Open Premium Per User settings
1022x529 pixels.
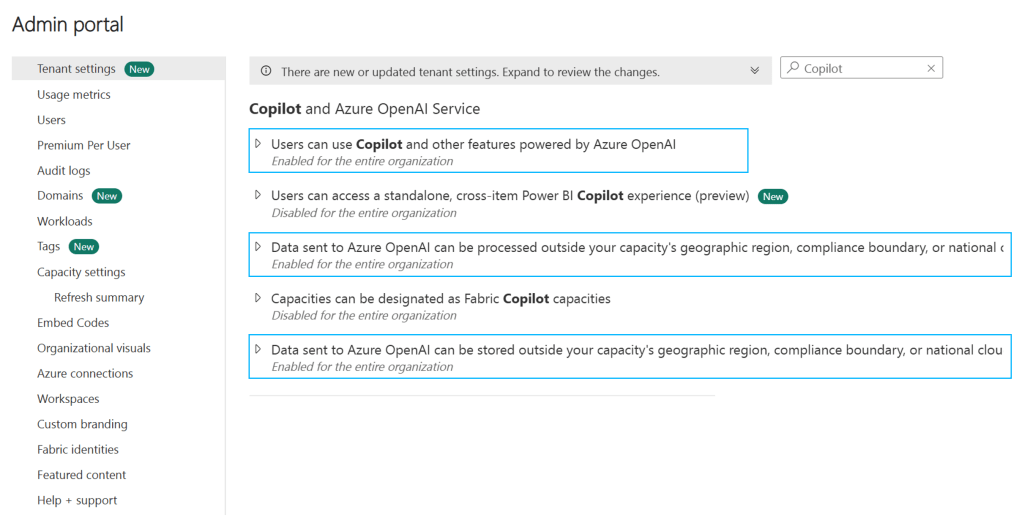click(84, 145)
